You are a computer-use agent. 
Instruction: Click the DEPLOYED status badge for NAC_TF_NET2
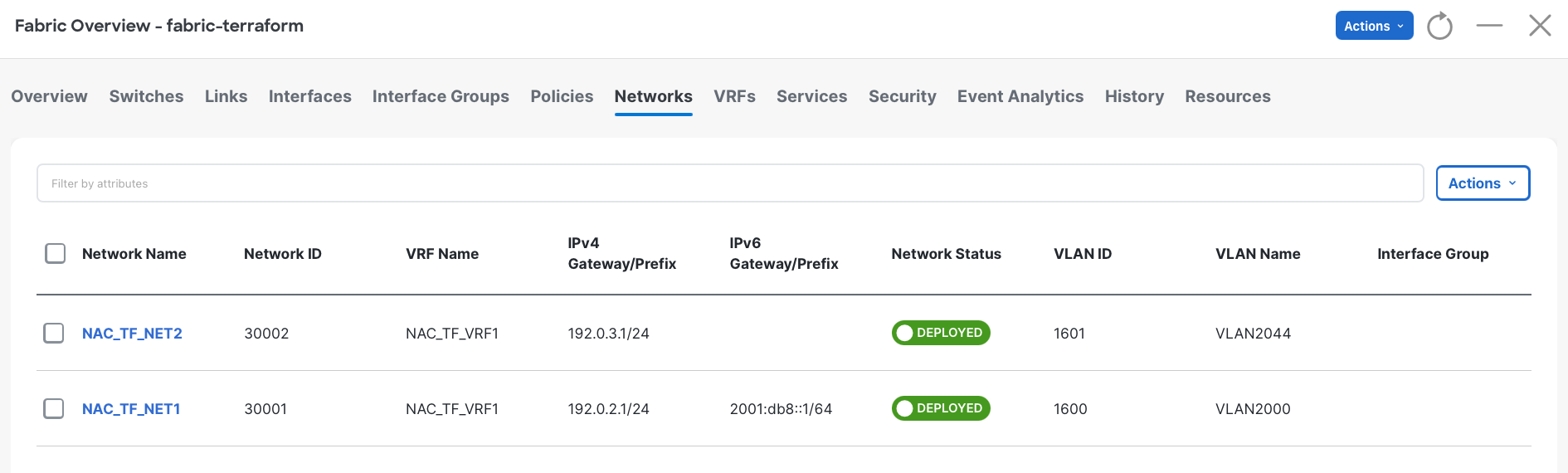click(x=941, y=333)
